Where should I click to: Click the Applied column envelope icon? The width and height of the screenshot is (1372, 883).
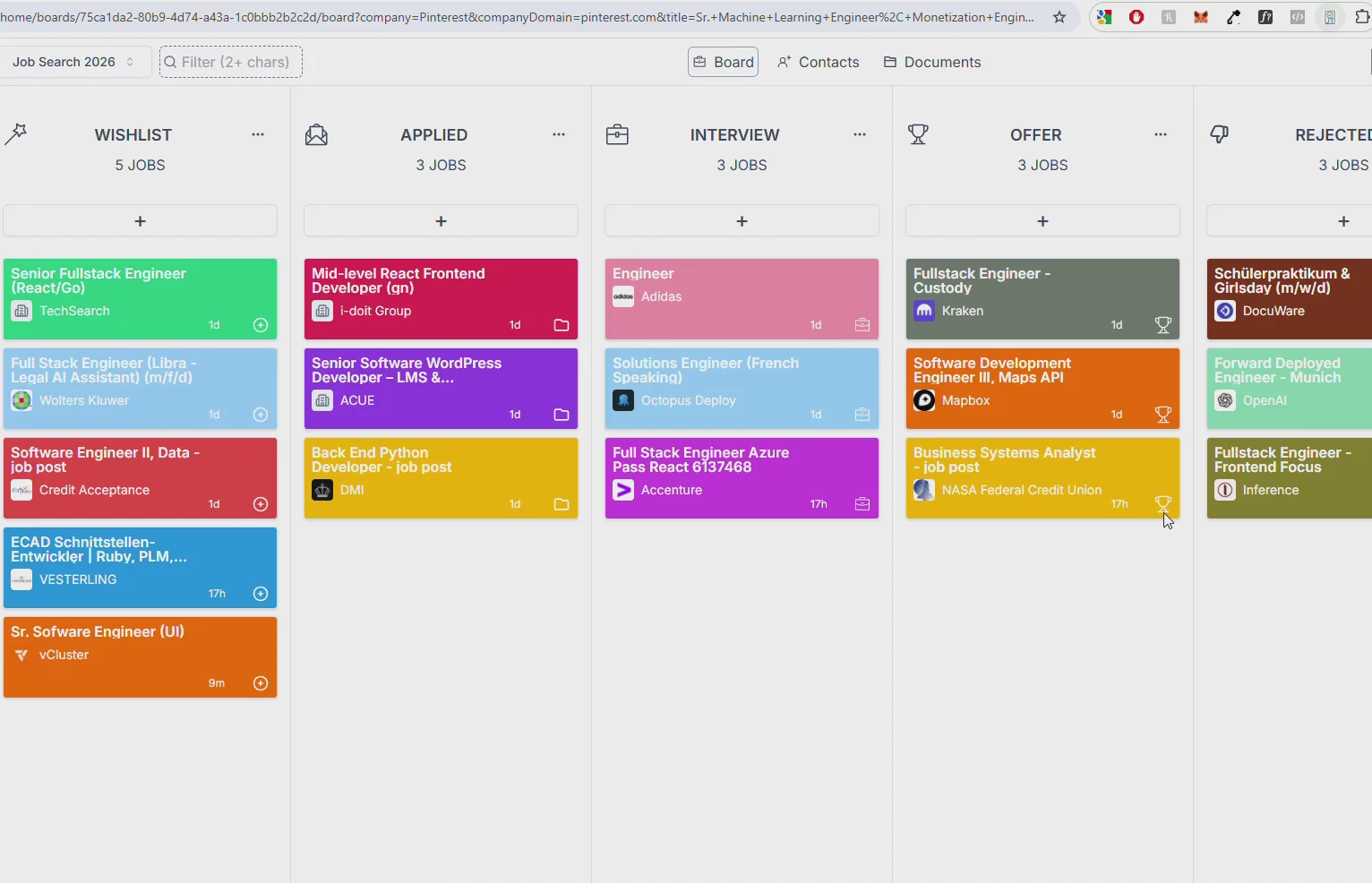(316, 134)
